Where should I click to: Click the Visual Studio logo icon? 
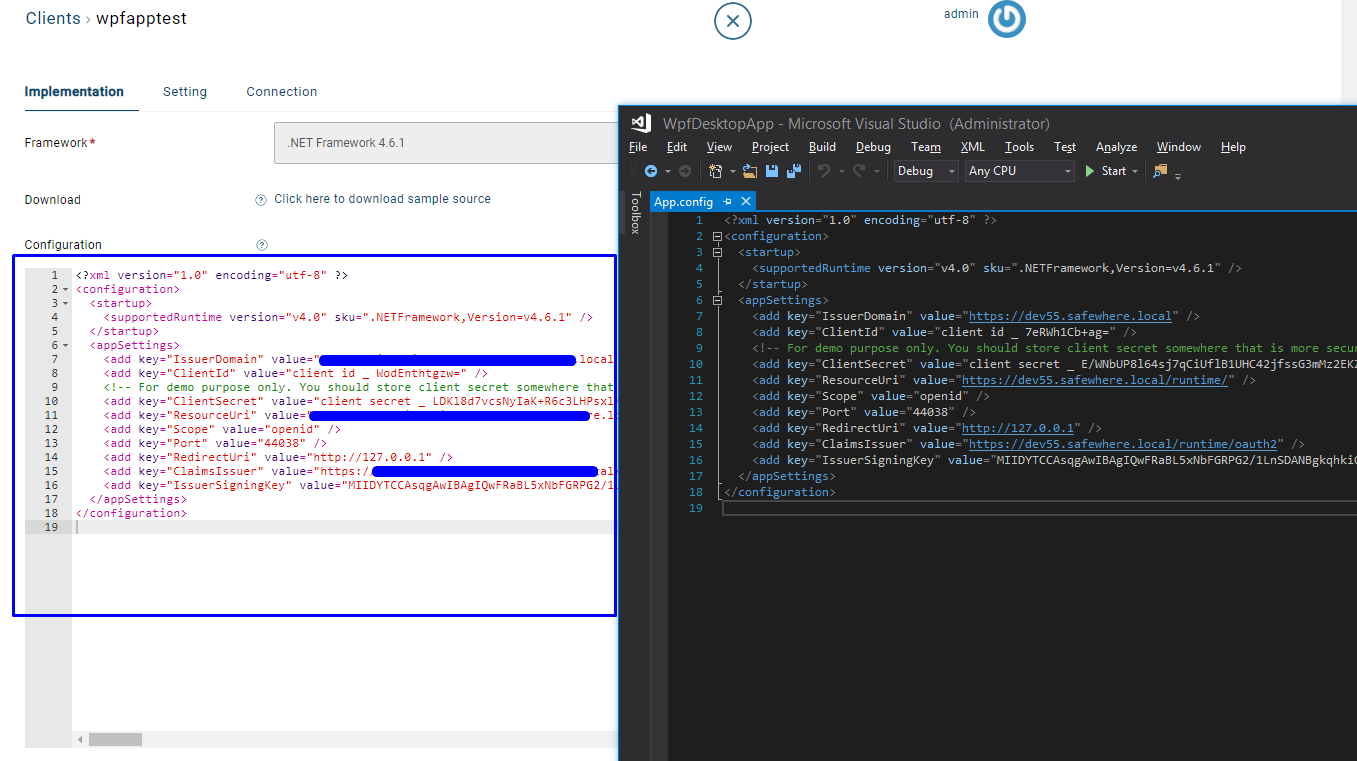click(x=641, y=123)
